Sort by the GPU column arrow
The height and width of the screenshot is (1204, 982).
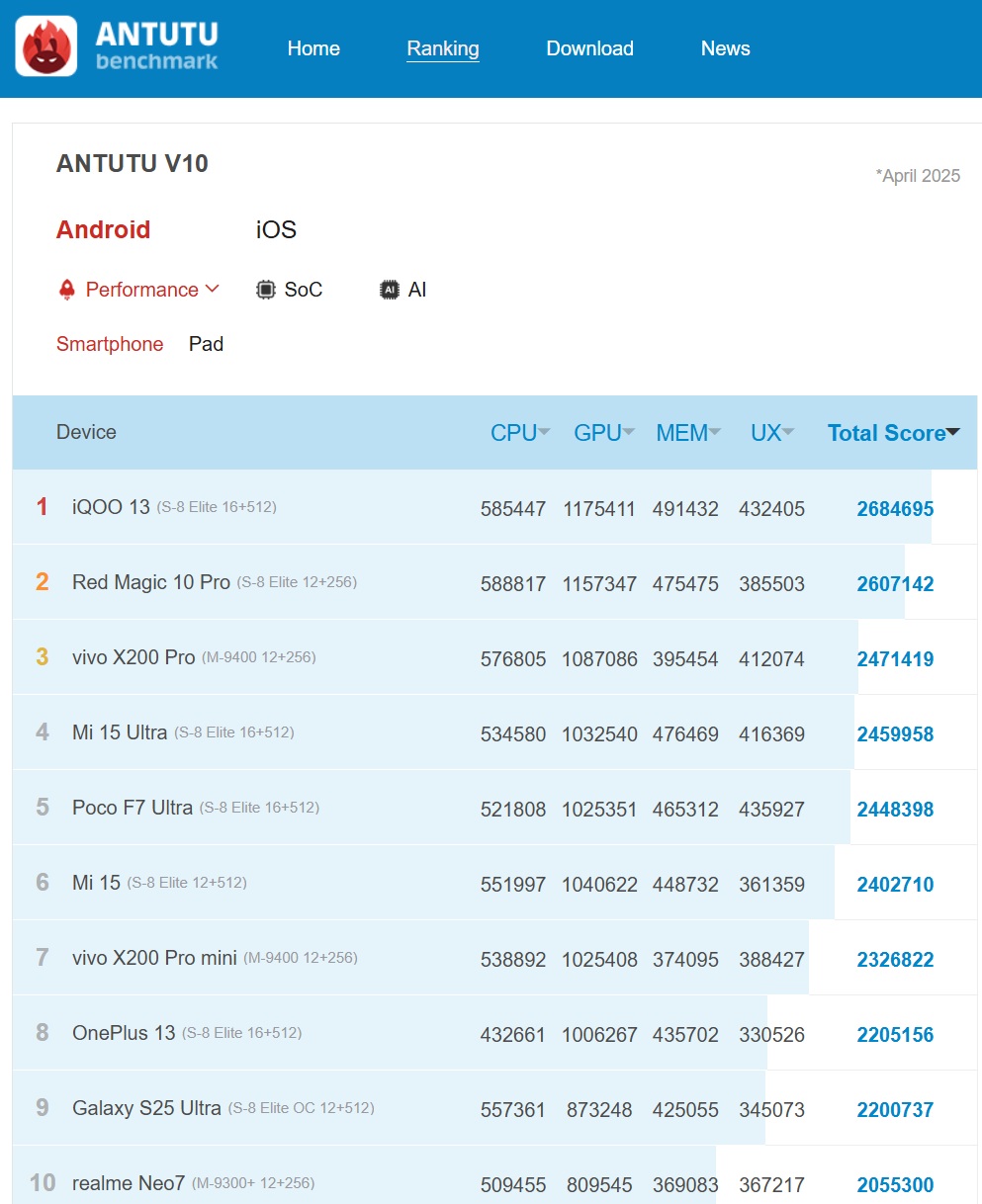(629, 432)
